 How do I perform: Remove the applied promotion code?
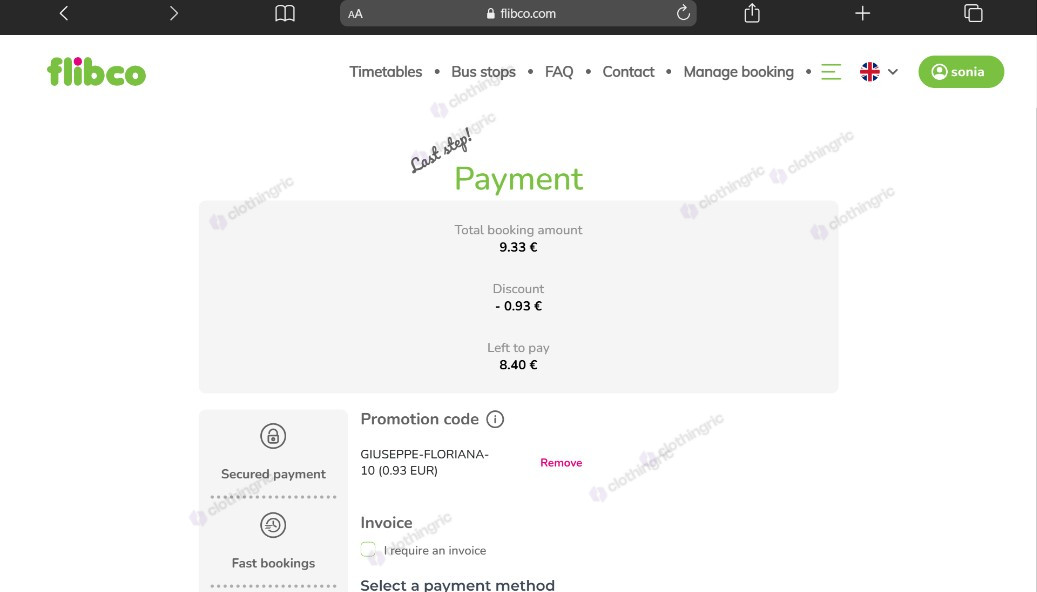click(561, 462)
